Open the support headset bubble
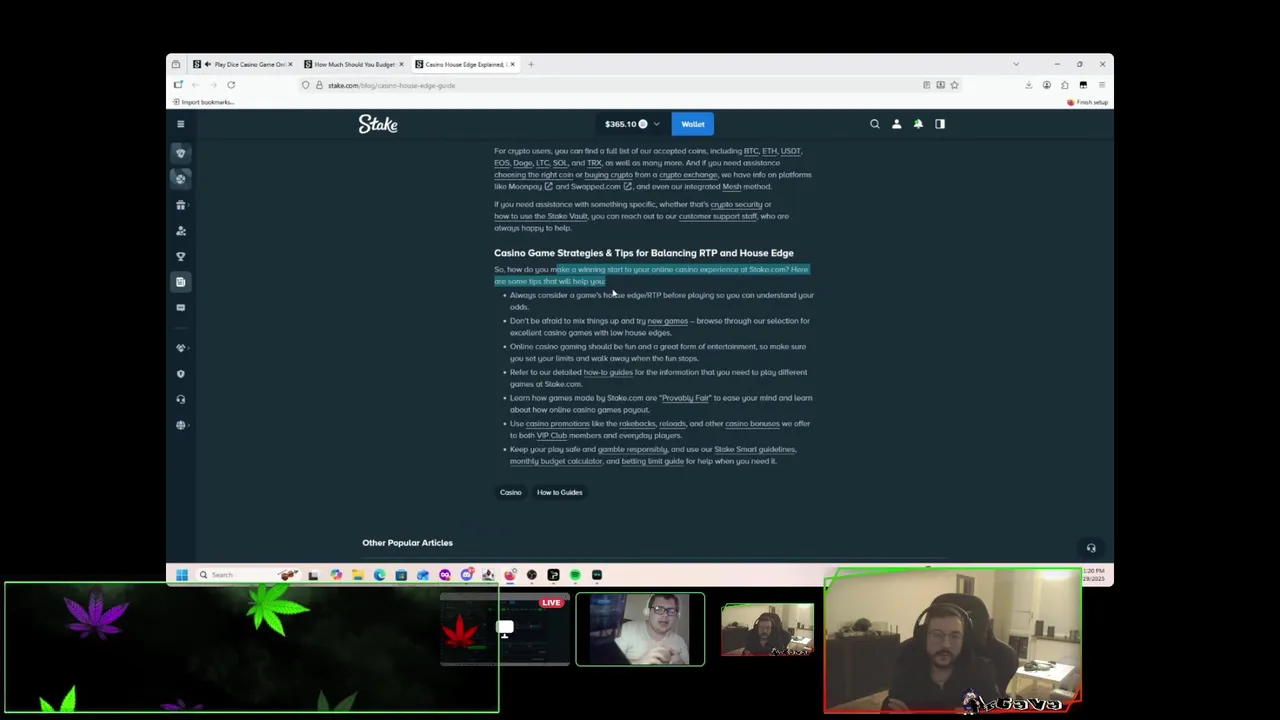 click(1091, 548)
